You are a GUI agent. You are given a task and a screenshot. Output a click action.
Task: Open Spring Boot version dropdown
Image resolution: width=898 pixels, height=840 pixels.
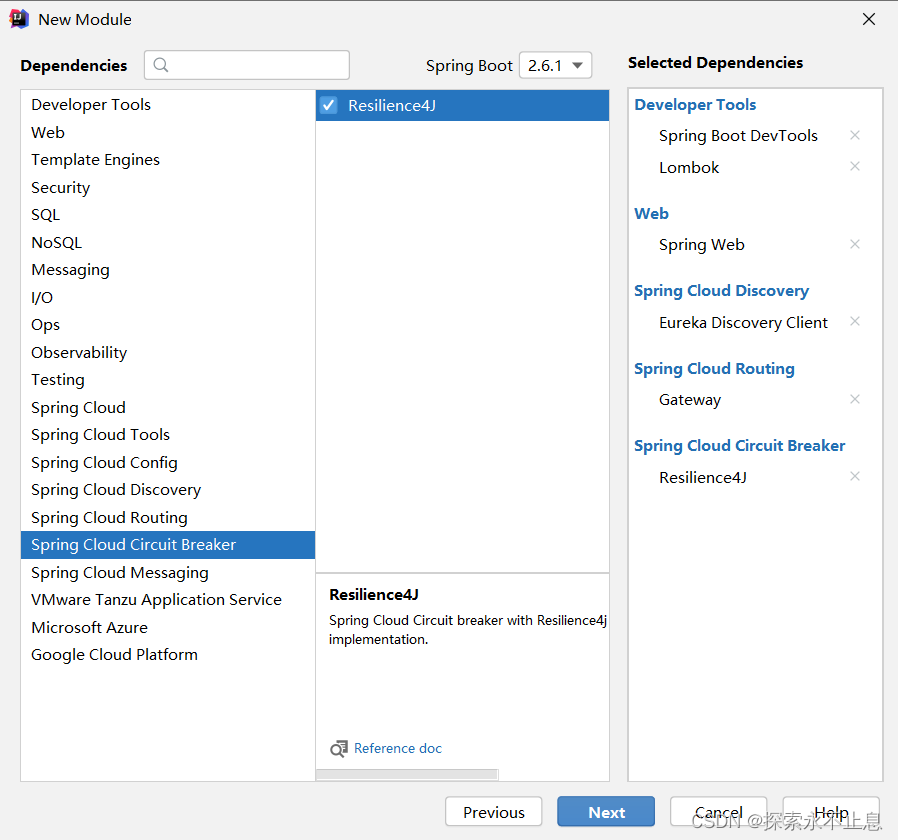click(x=556, y=66)
